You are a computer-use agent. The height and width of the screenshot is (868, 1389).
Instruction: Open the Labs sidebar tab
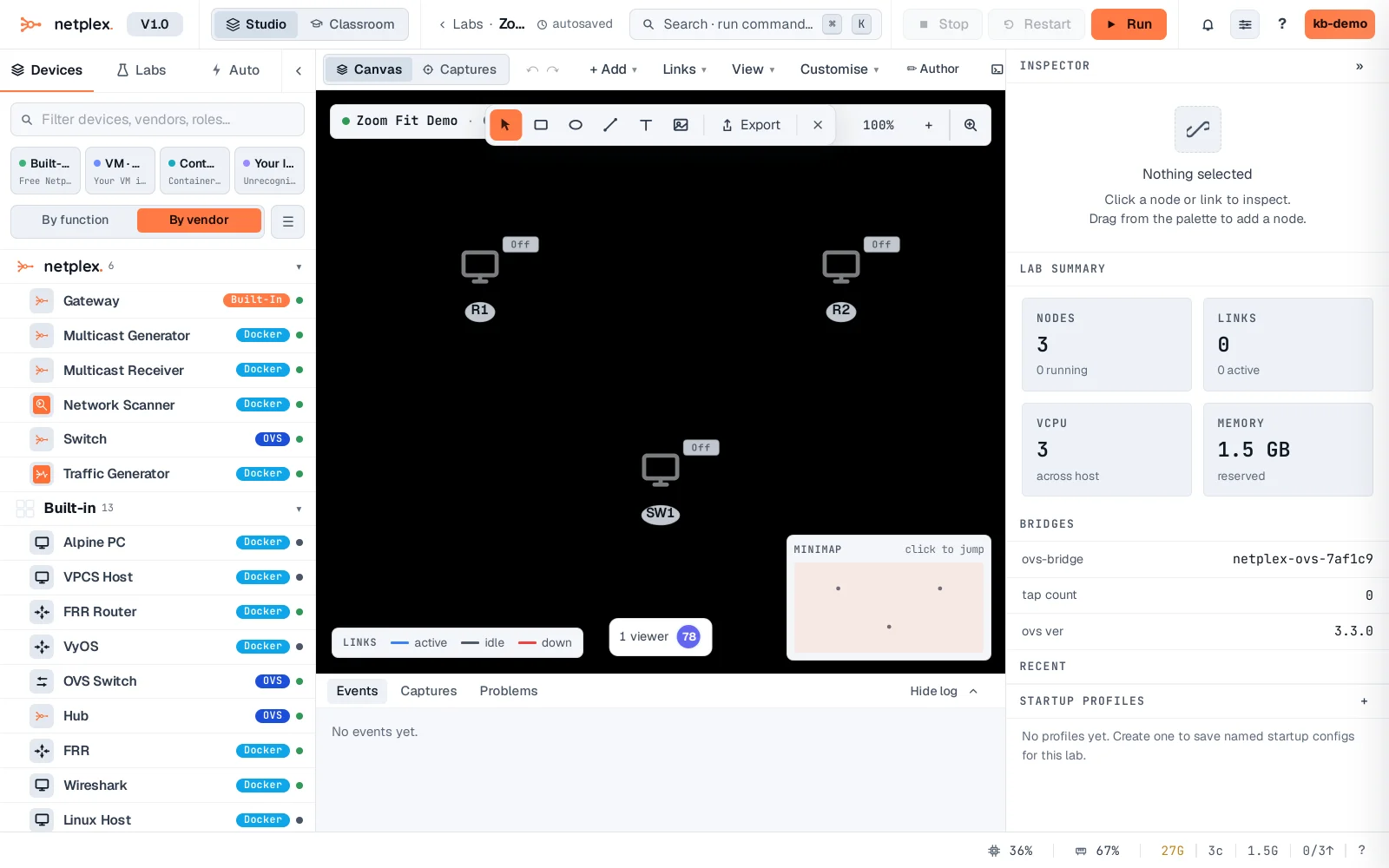pos(142,70)
